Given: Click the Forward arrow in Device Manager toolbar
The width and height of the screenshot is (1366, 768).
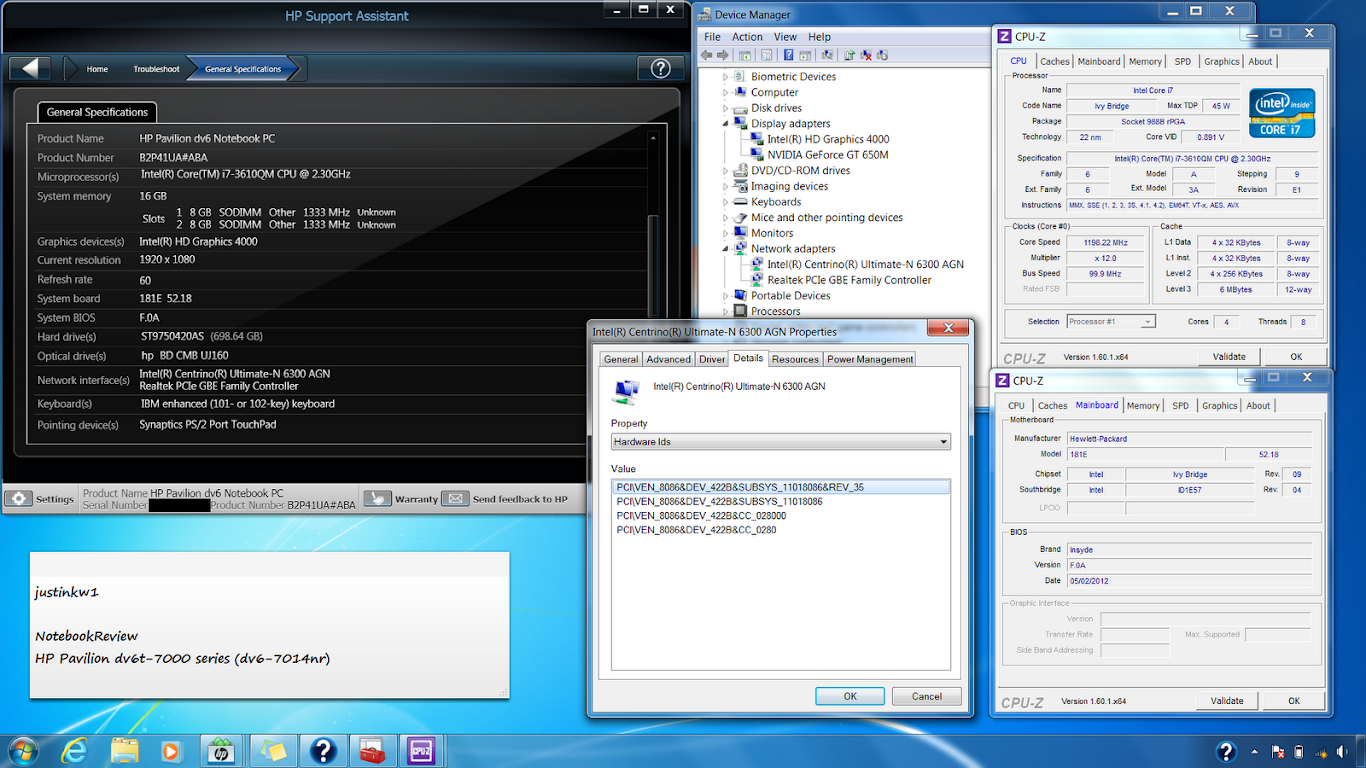Looking at the screenshot, I should coord(723,55).
